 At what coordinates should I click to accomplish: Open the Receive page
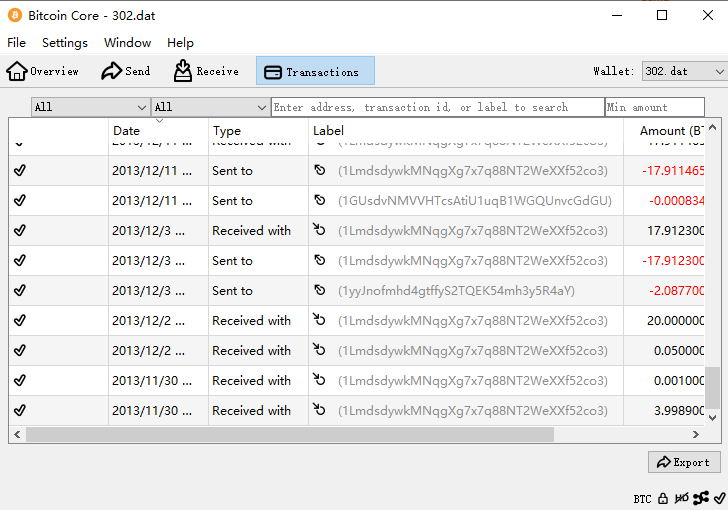click(206, 71)
